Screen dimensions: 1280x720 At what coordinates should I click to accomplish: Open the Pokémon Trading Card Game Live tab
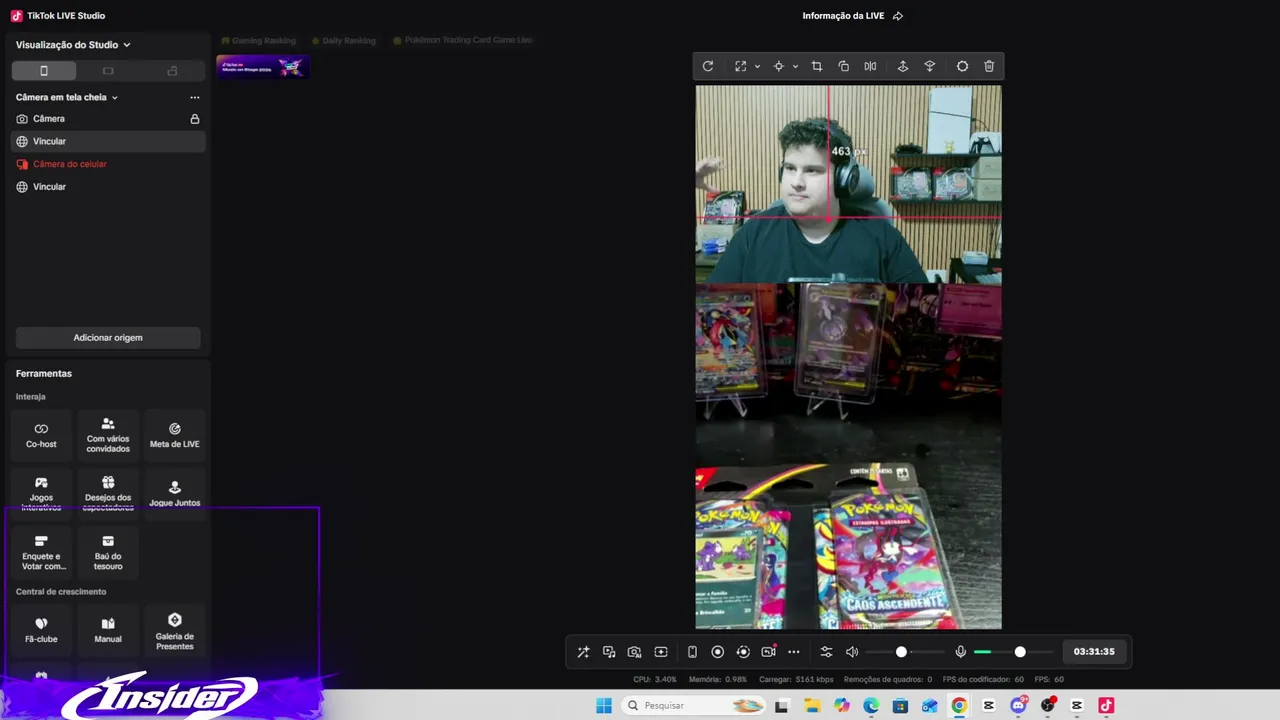[462, 41]
